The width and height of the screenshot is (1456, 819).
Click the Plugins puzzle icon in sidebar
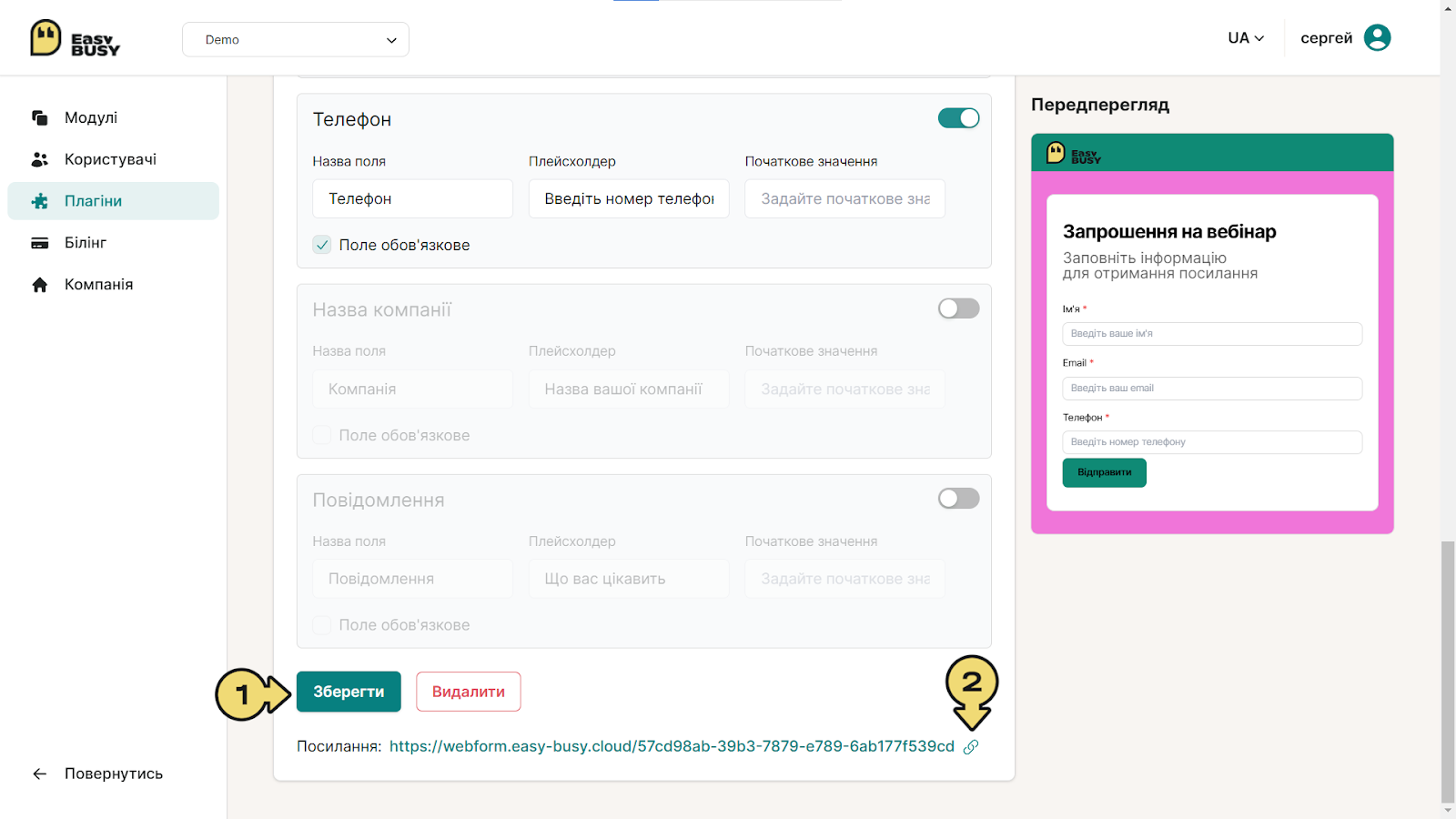coord(39,201)
